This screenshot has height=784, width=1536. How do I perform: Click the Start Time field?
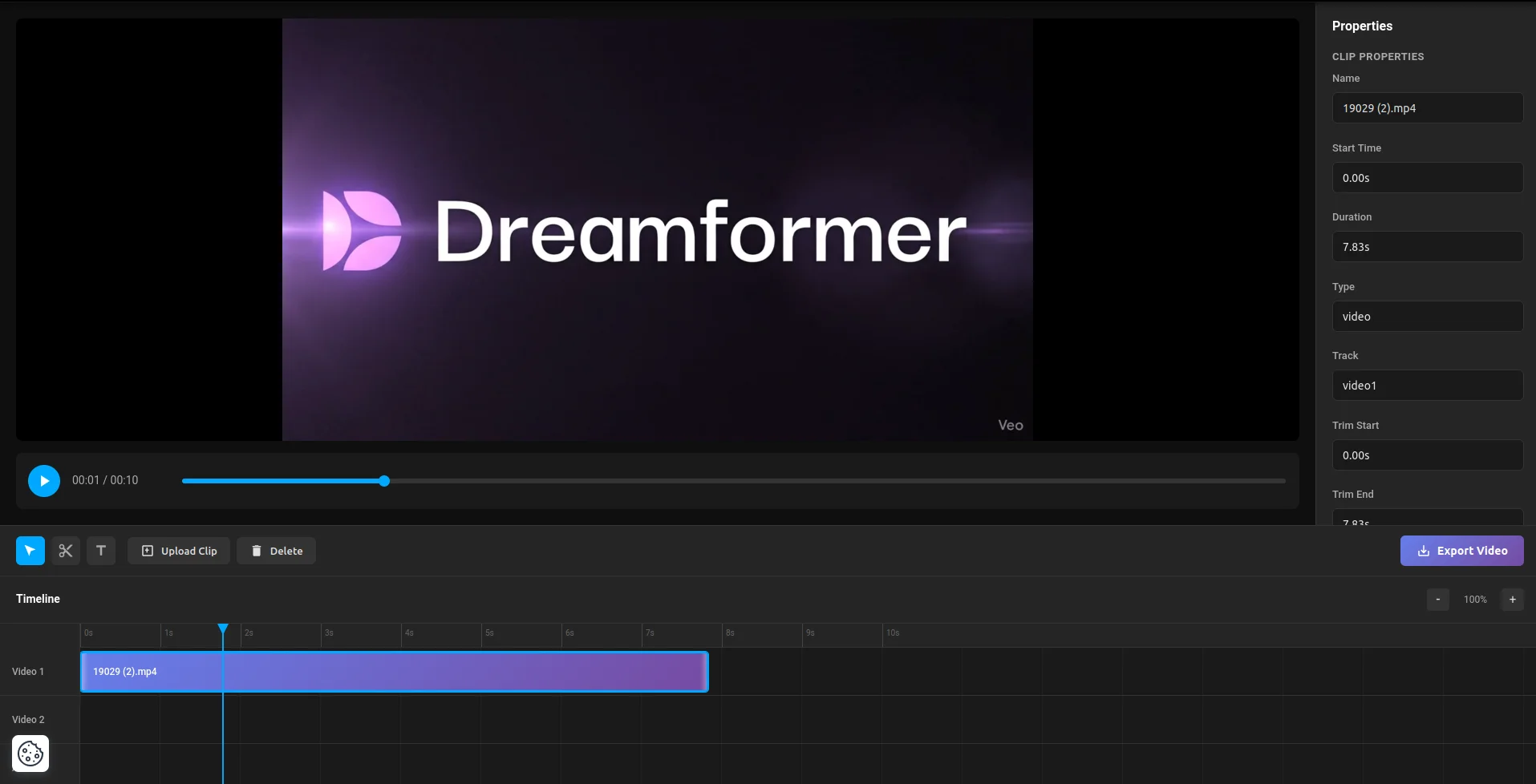1427,177
